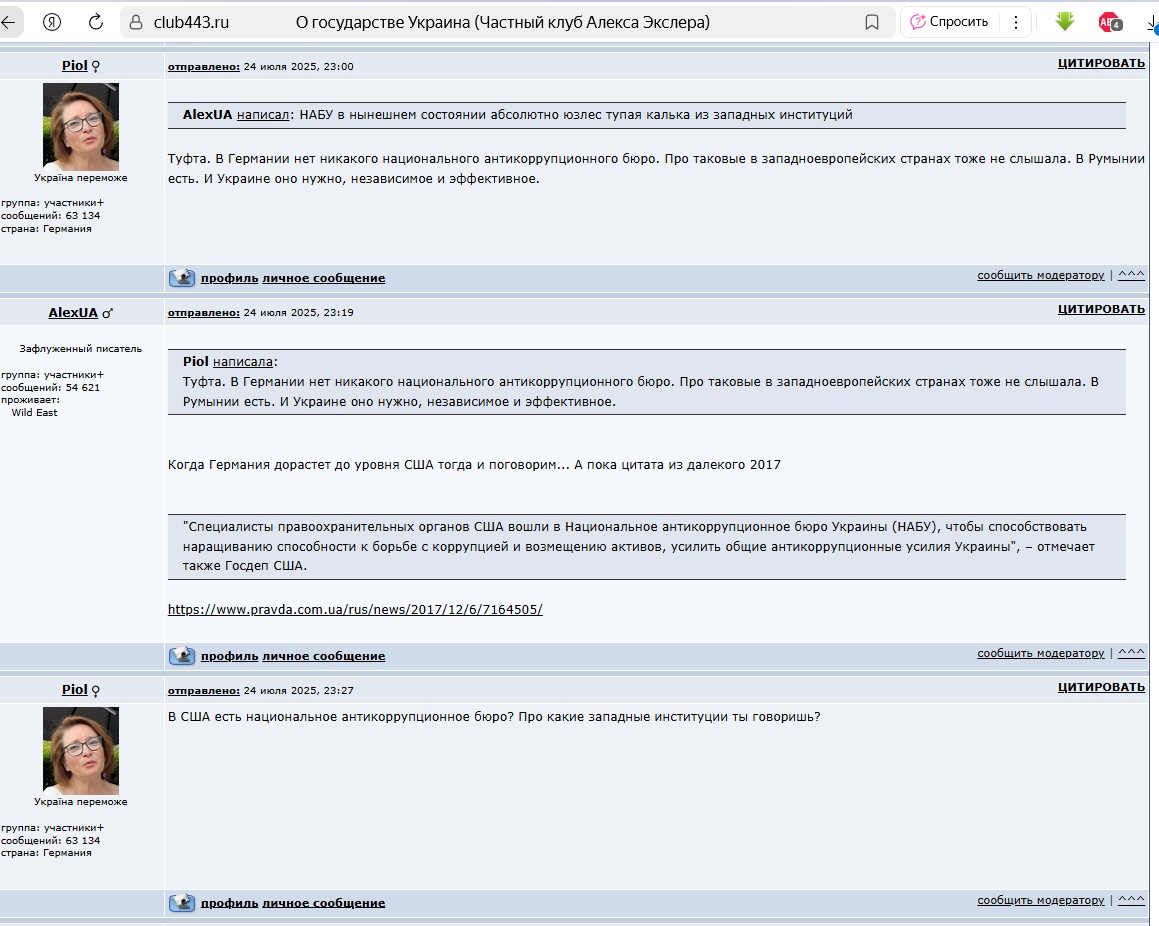
Task: Reload the page with the refresh icon
Action: click(x=95, y=22)
